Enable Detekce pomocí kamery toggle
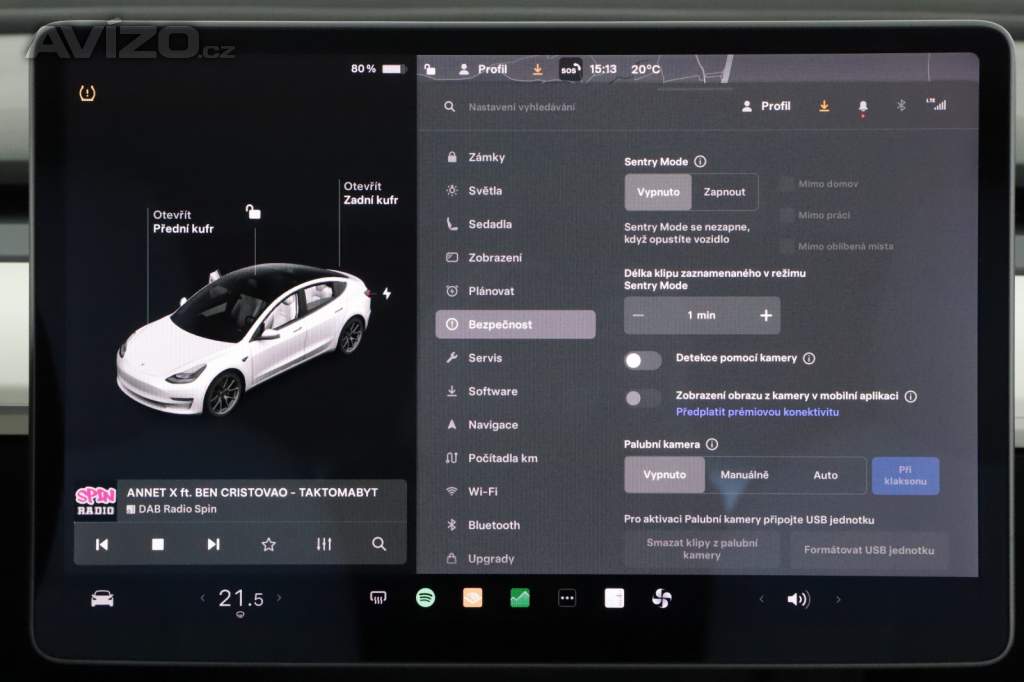The width and height of the screenshot is (1024, 682). point(643,360)
